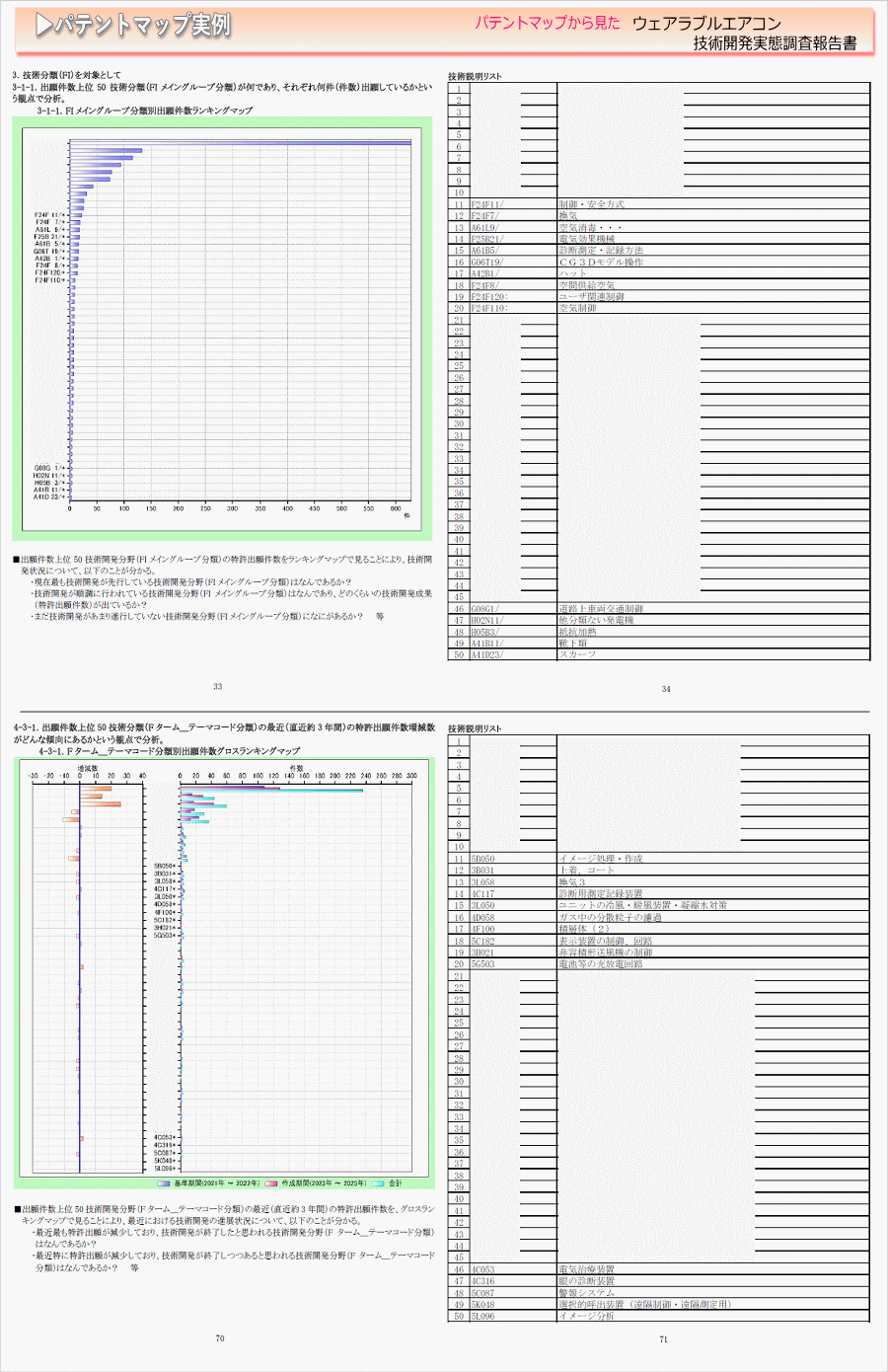Click the 増減数 axis label on lower chart
The image size is (888, 1372).
coord(88,767)
